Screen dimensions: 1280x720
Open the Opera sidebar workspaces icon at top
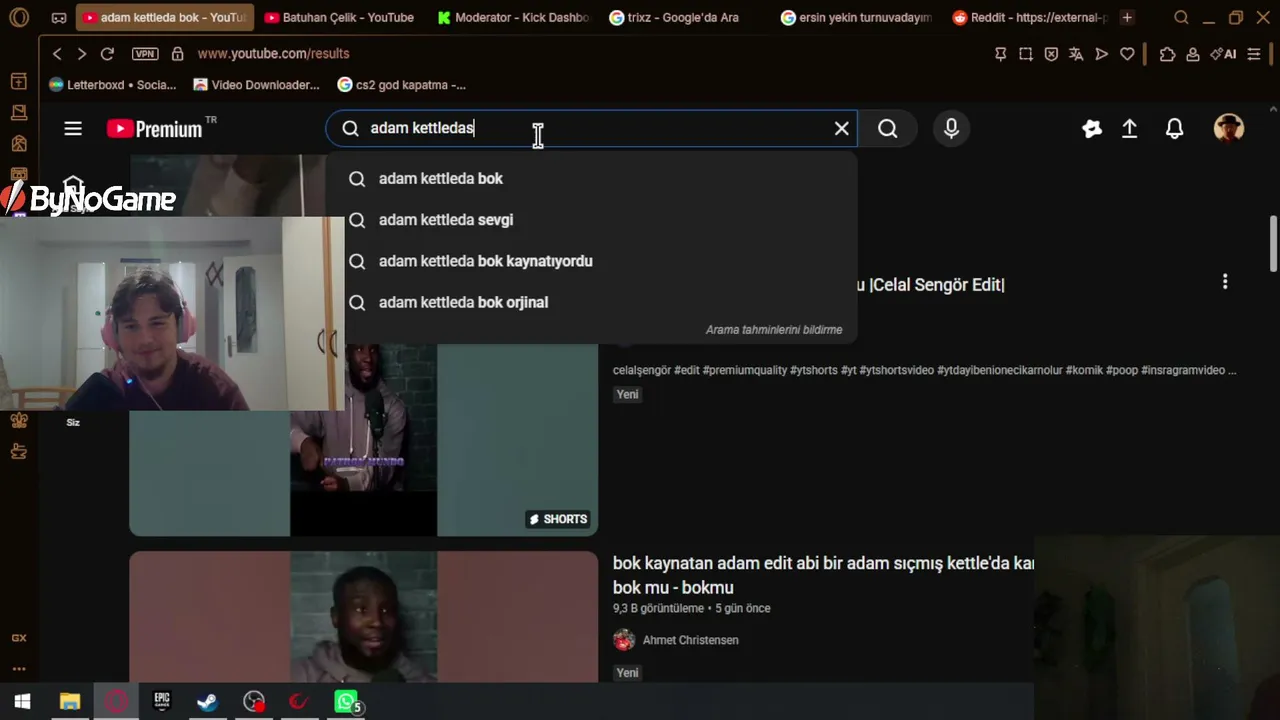click(19, 81)
